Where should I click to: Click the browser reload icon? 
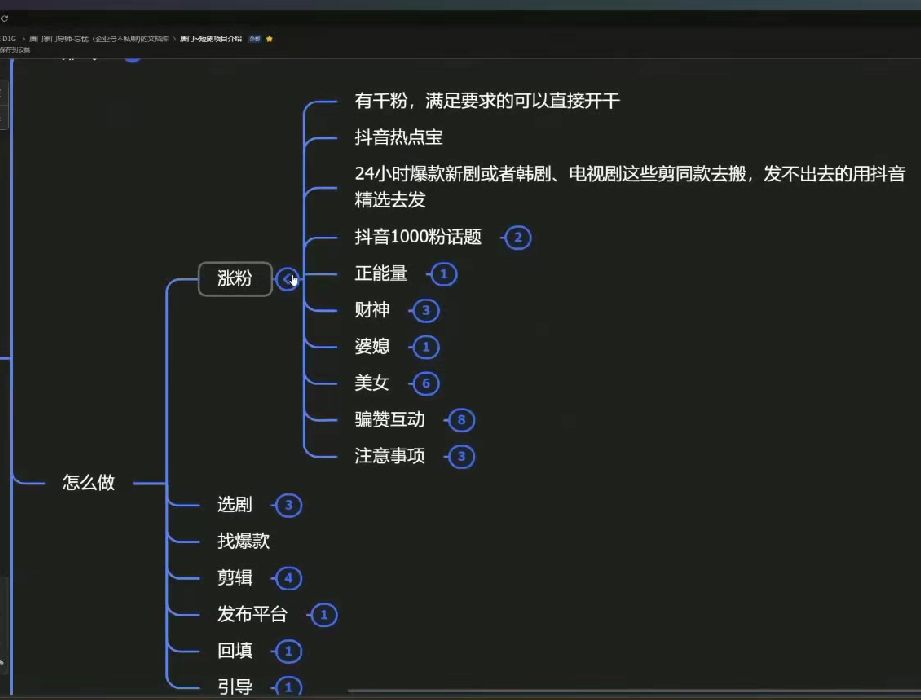click(4, 18)
